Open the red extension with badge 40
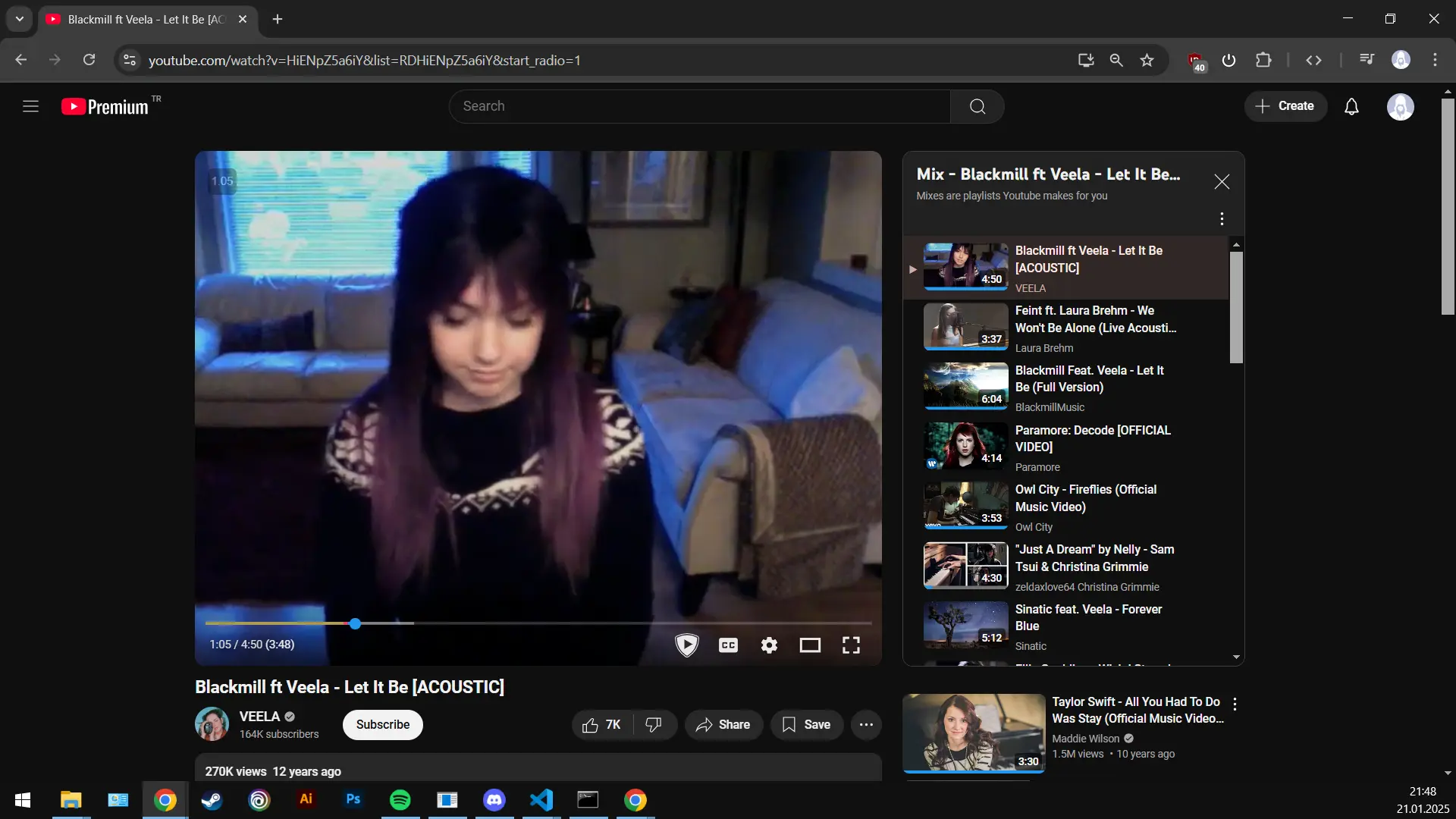Screen dimensions: 1456x819 tap(1196, 61)
